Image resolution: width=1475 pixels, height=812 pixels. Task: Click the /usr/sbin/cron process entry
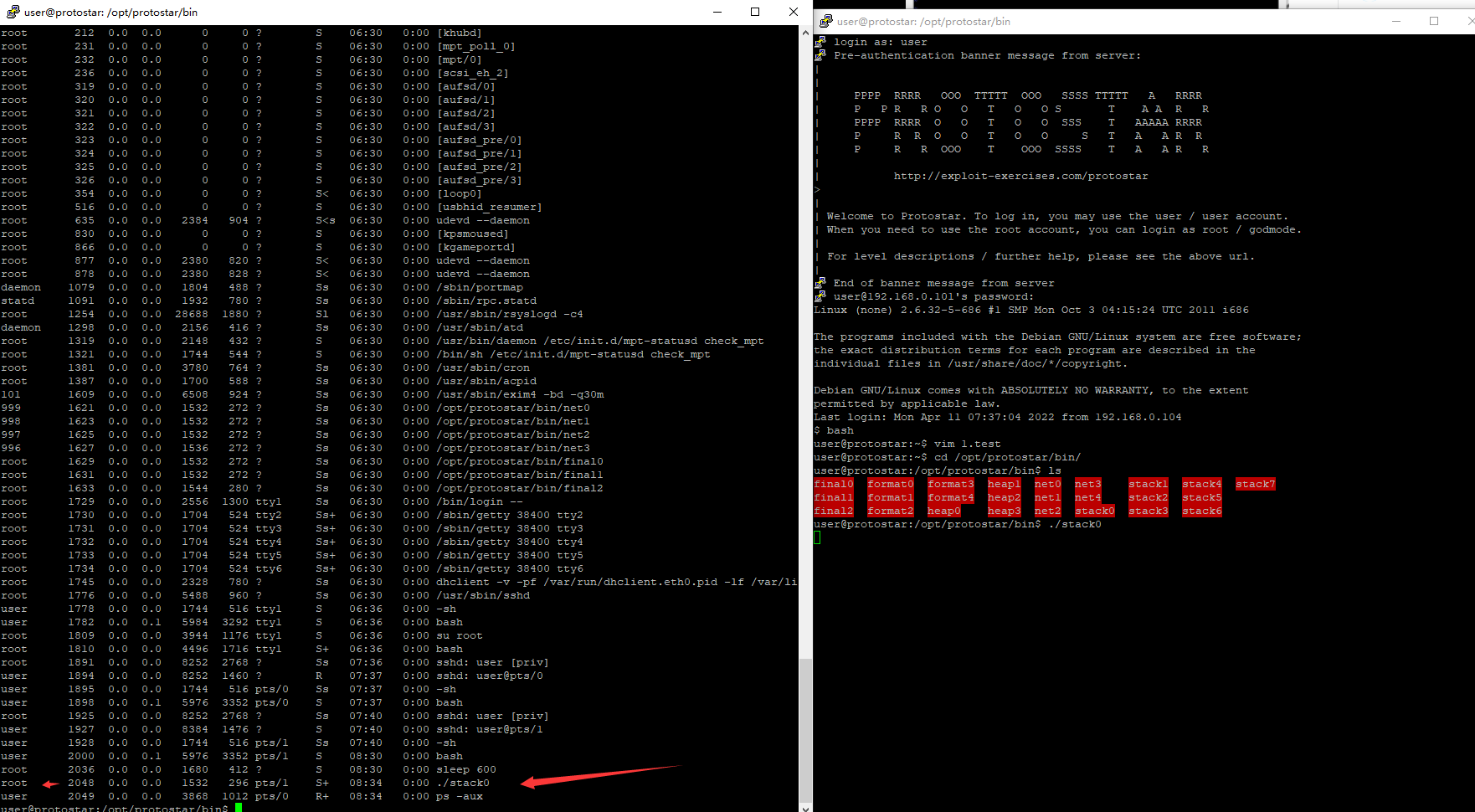tap(483, 367)
